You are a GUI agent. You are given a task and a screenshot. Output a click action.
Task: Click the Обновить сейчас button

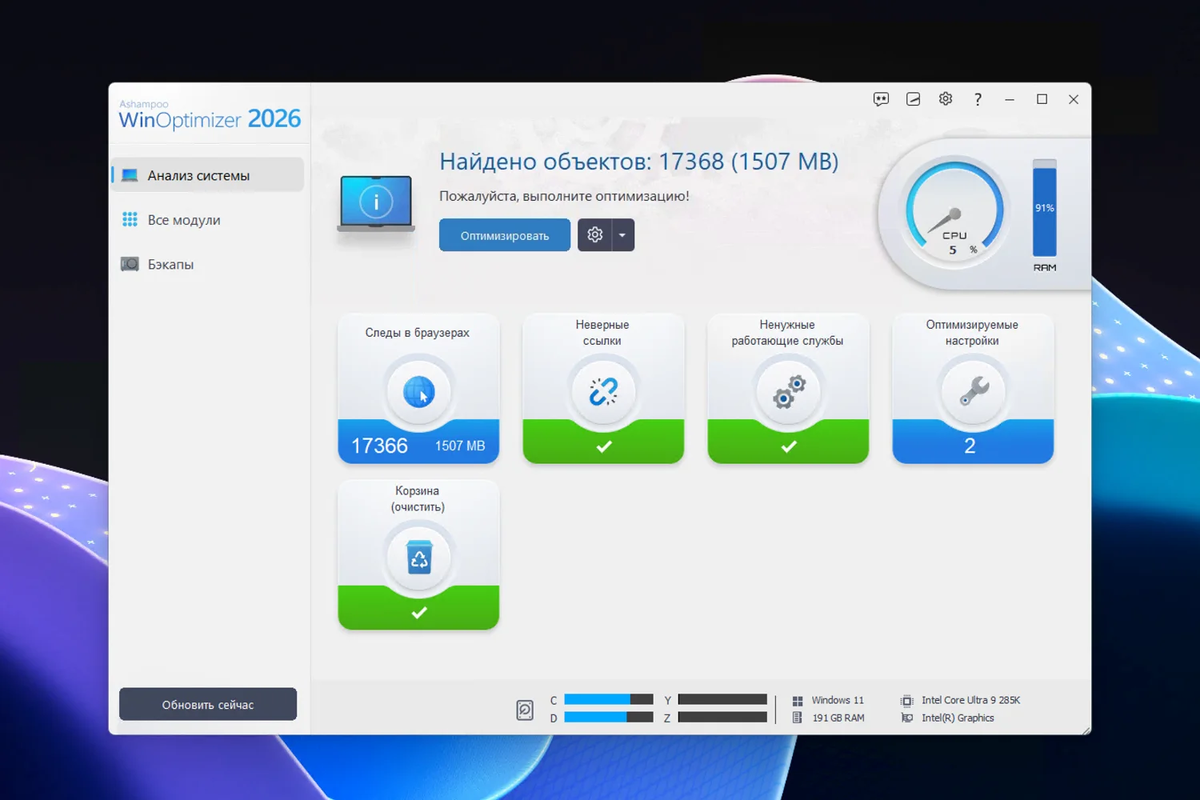point(208,704)
